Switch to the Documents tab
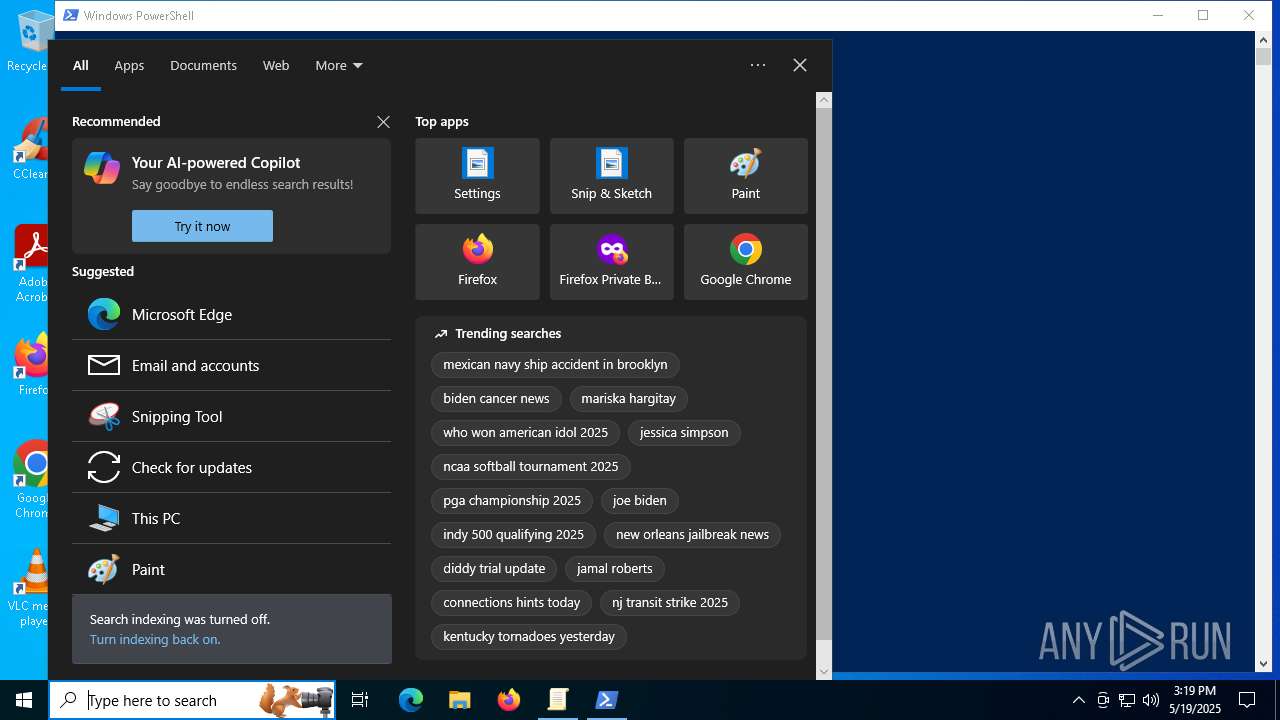The height and width of the screenshot is (720, 1280). point(203,65)
